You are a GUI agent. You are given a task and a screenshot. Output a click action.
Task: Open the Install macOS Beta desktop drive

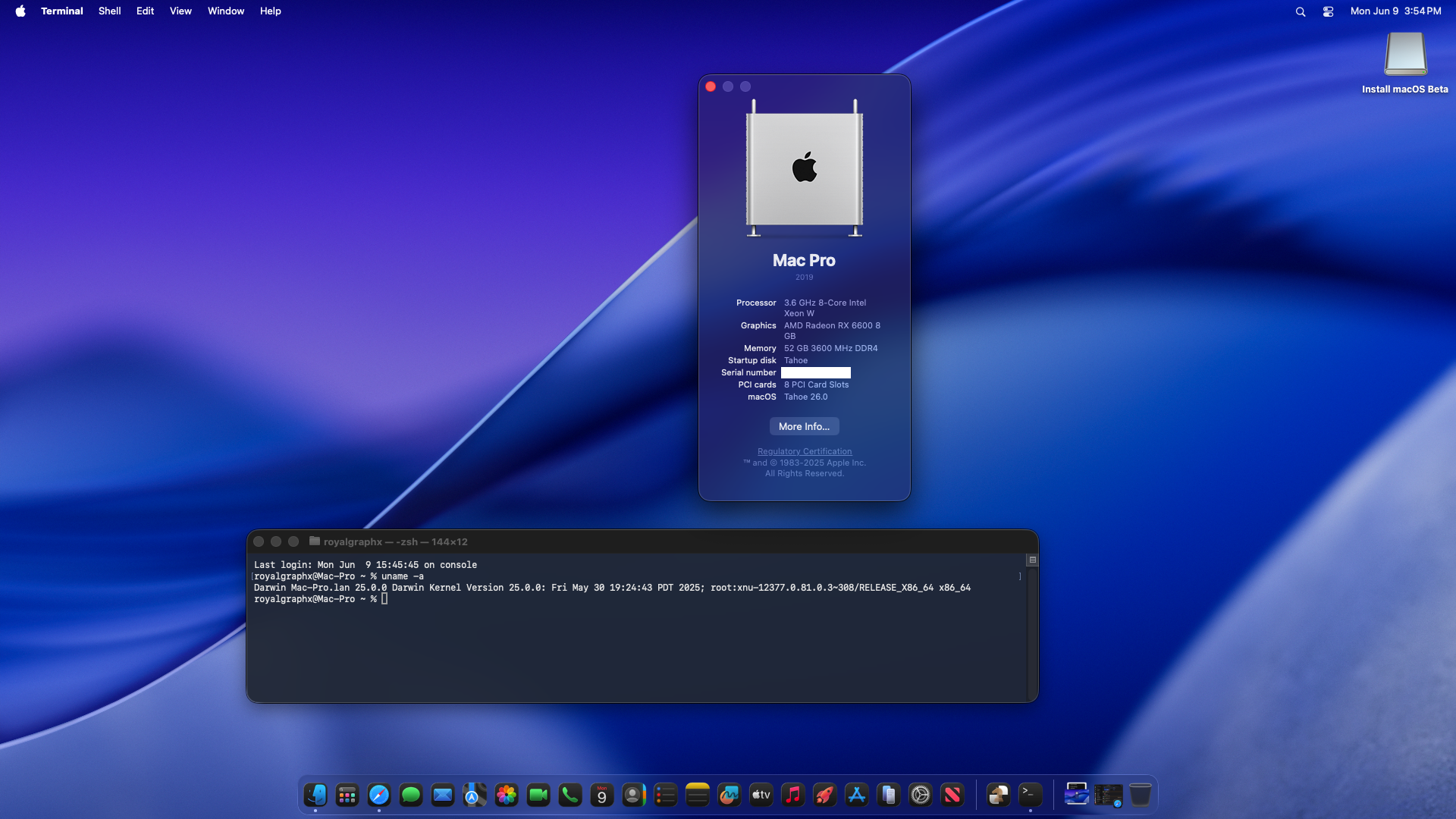[x=1405, y=64]
